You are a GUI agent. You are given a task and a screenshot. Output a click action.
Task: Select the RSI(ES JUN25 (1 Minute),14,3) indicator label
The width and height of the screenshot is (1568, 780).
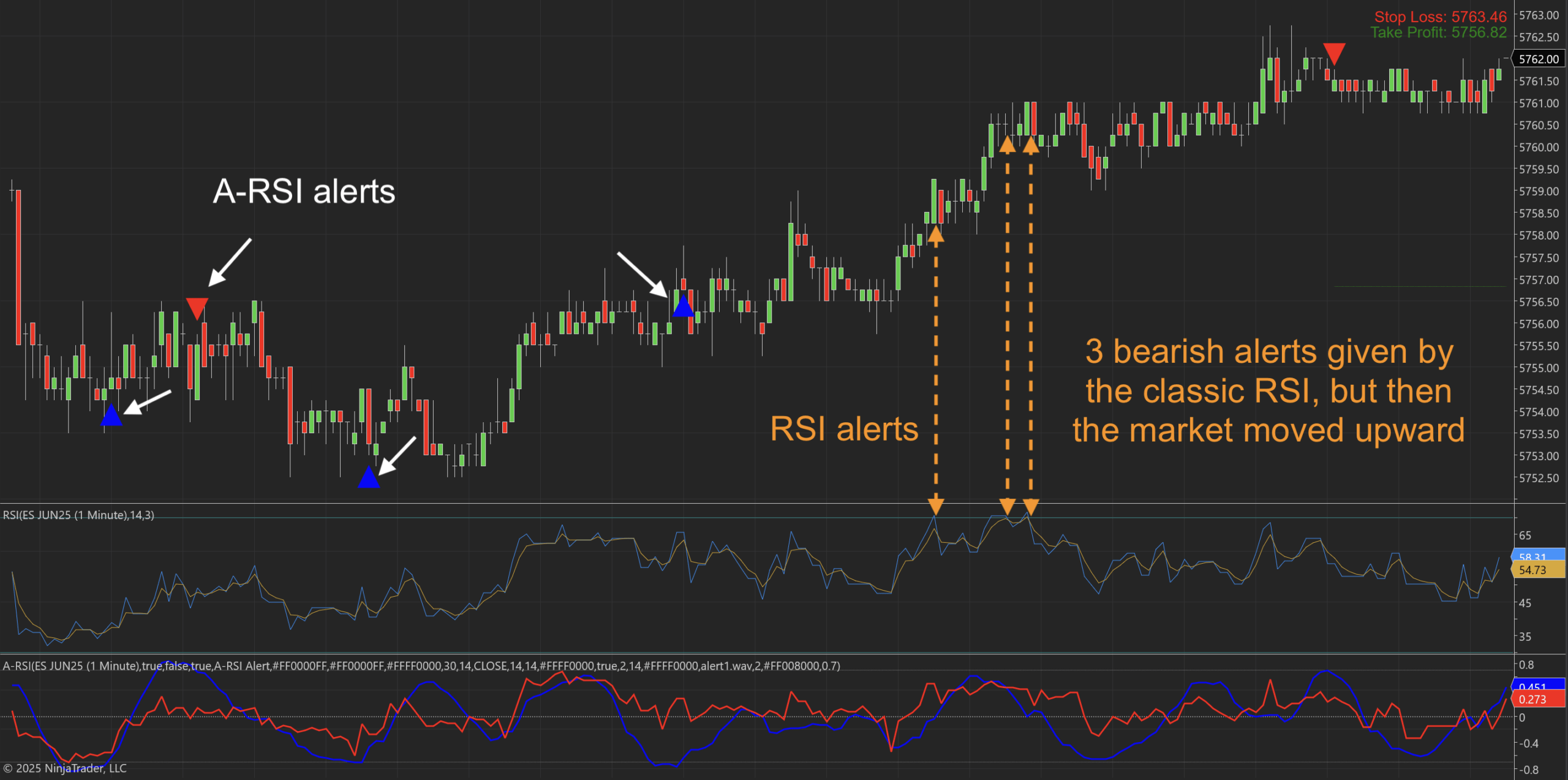coord(78,515)
